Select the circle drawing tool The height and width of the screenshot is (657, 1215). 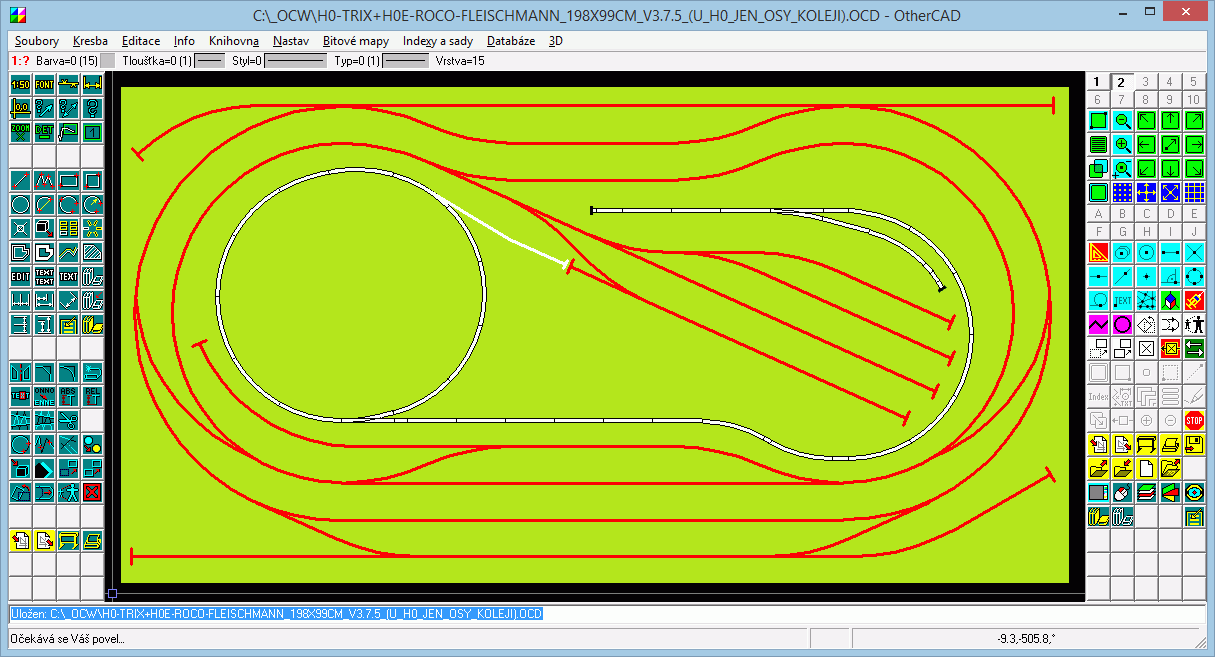(x=20, y=206)
